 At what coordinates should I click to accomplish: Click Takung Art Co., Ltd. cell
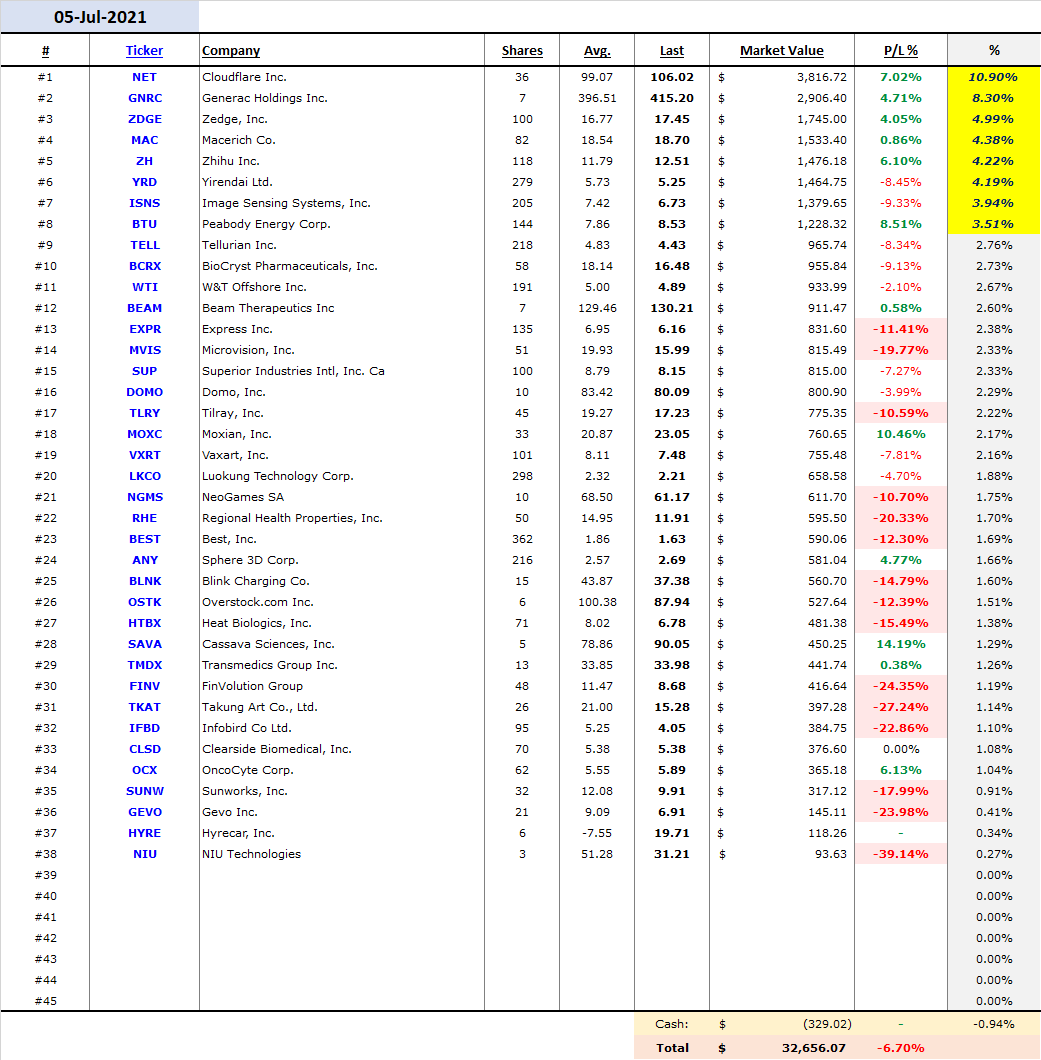(342, 706)
